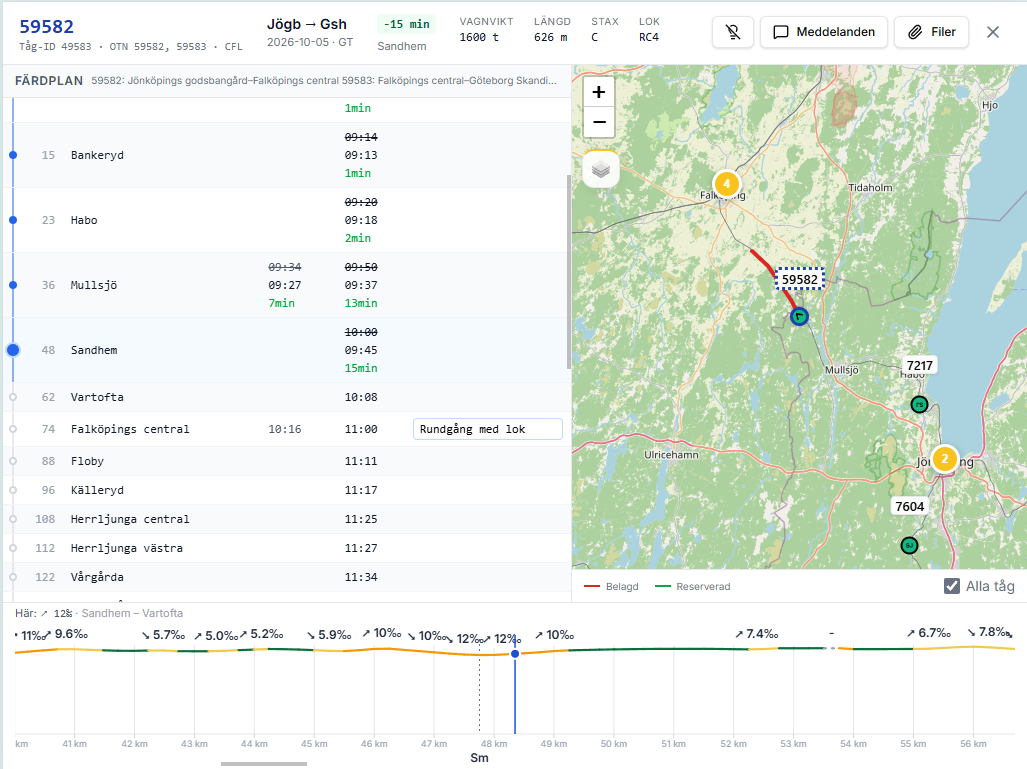Select train 59582 position marker on map
Screen dimensions: 1027x769
(x=799, y=317)
